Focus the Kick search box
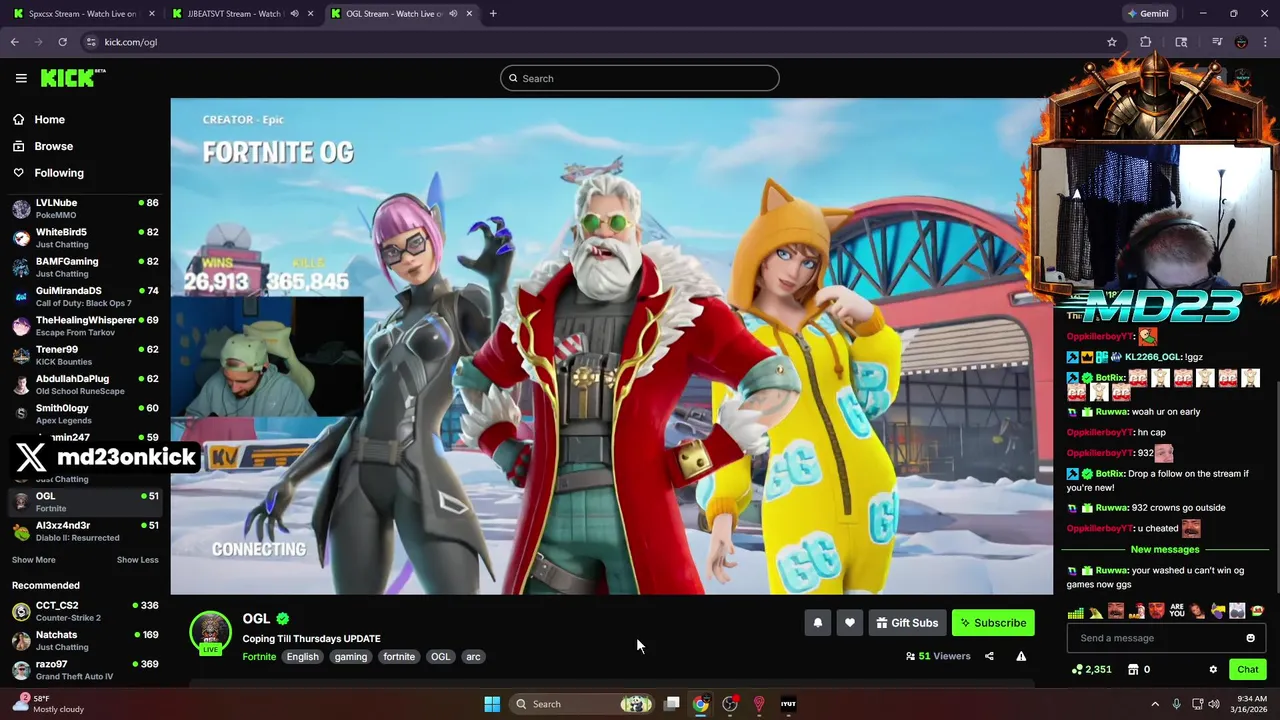This screenshot has height=720, width=1280. [640, 78]
